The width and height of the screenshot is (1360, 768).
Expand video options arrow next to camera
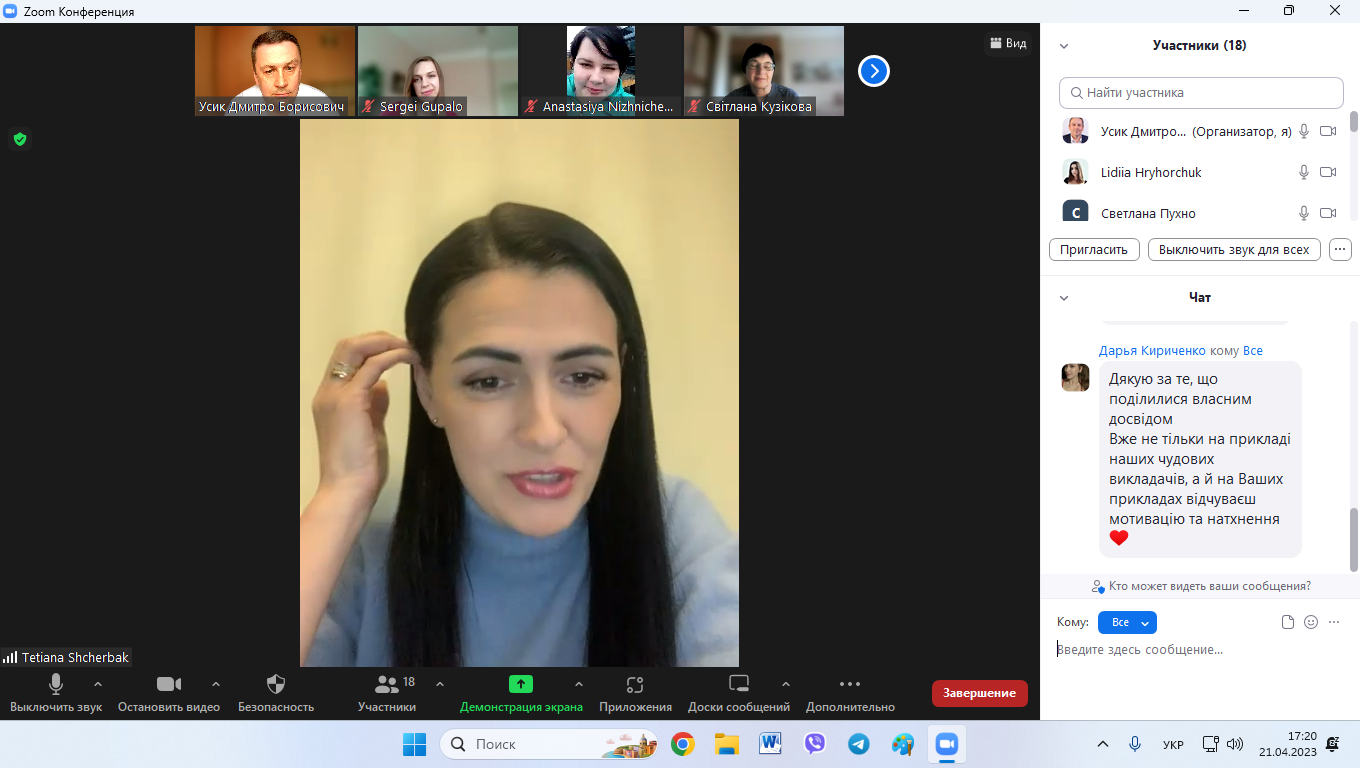[x=216, y=684]
